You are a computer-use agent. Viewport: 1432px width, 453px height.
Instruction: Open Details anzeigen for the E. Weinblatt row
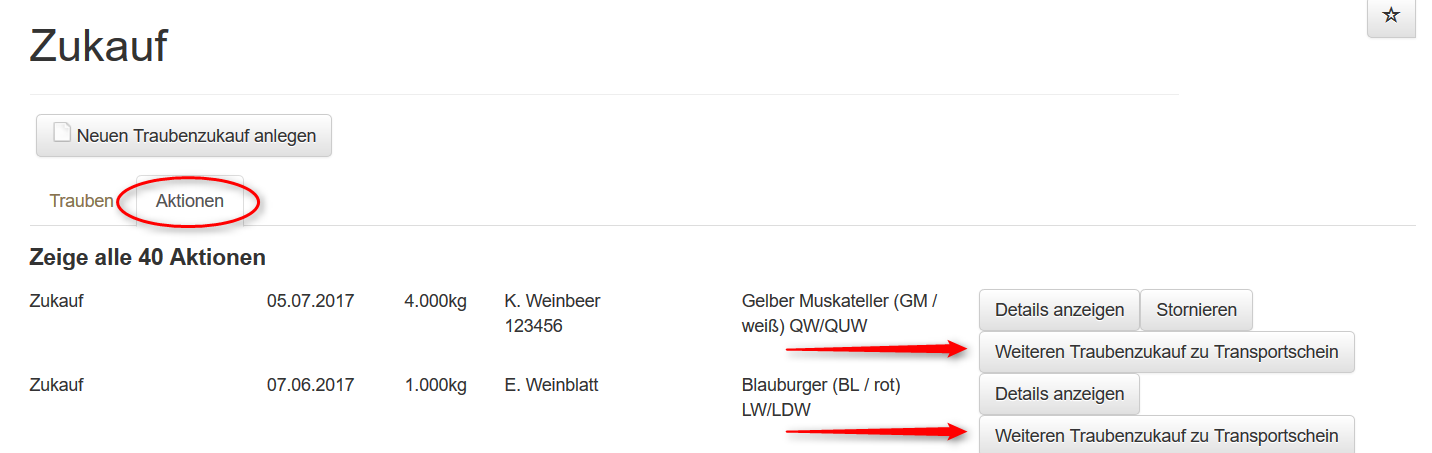1059,394
